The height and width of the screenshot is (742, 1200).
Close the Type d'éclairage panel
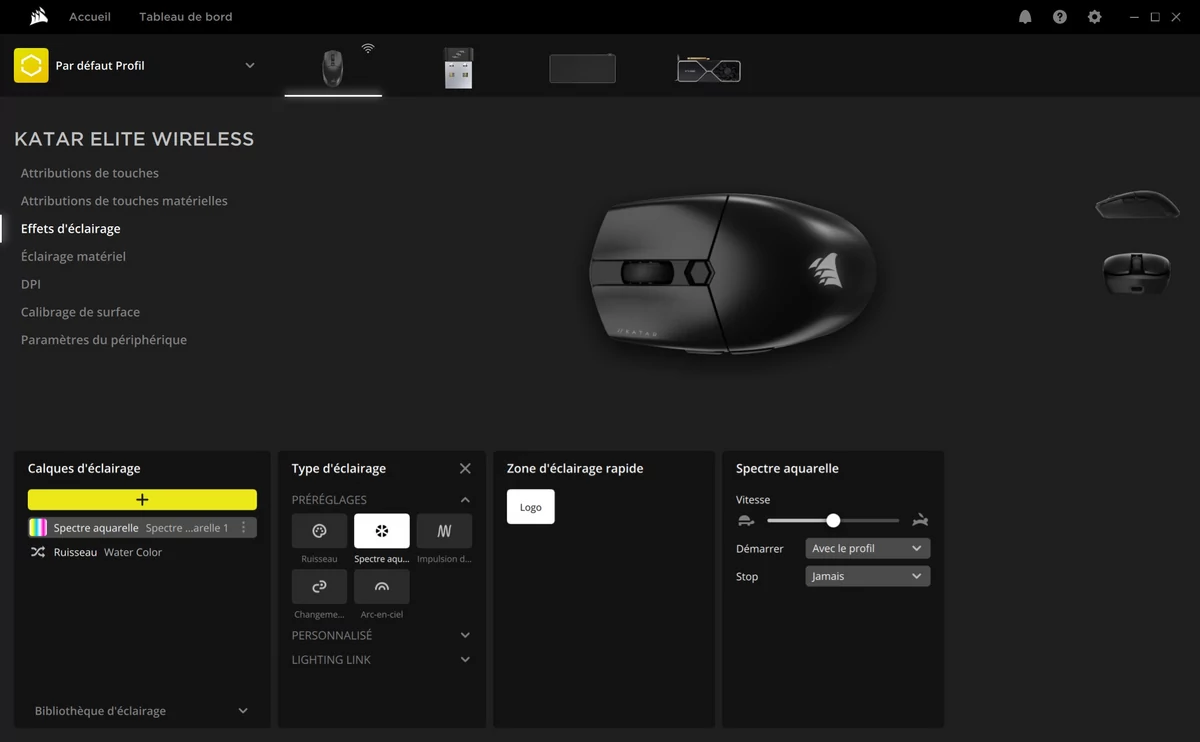pyautogui.click(x=465, y=468)
